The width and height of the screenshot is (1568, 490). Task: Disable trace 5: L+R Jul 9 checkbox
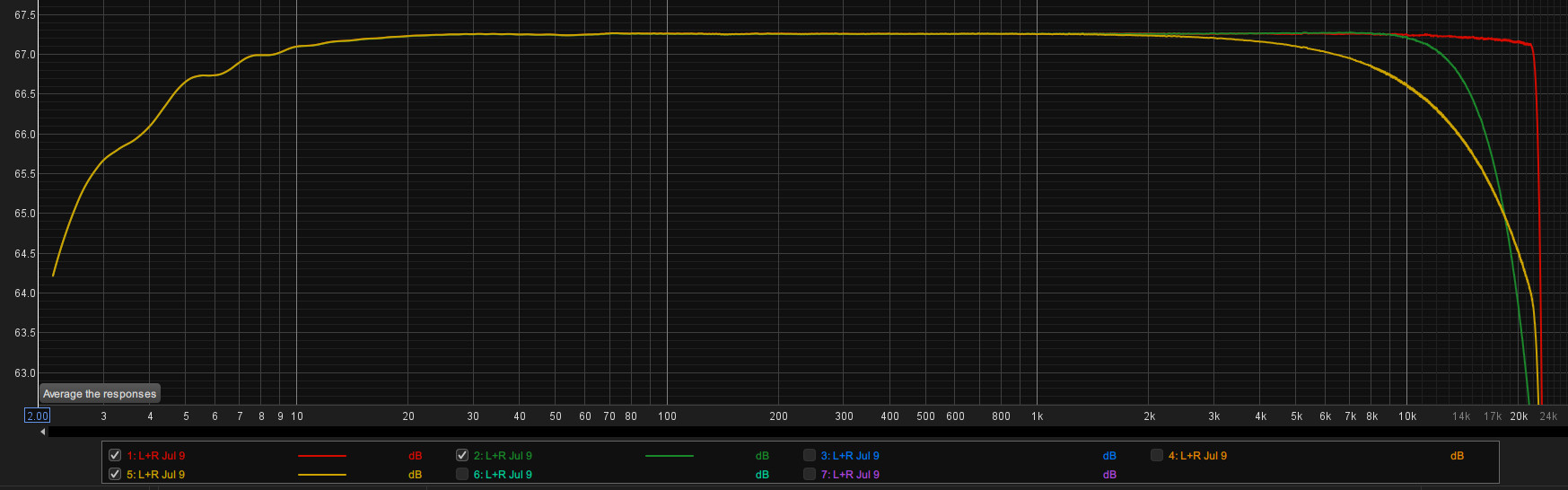[x=115, y=474]
